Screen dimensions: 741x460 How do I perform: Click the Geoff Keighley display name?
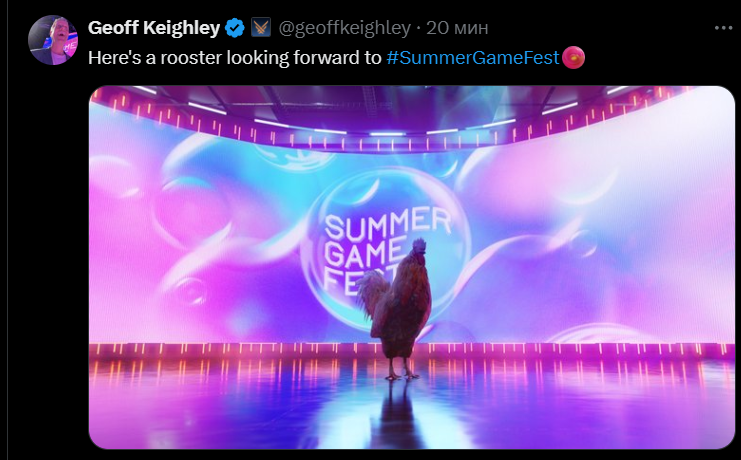coord(154,28)
